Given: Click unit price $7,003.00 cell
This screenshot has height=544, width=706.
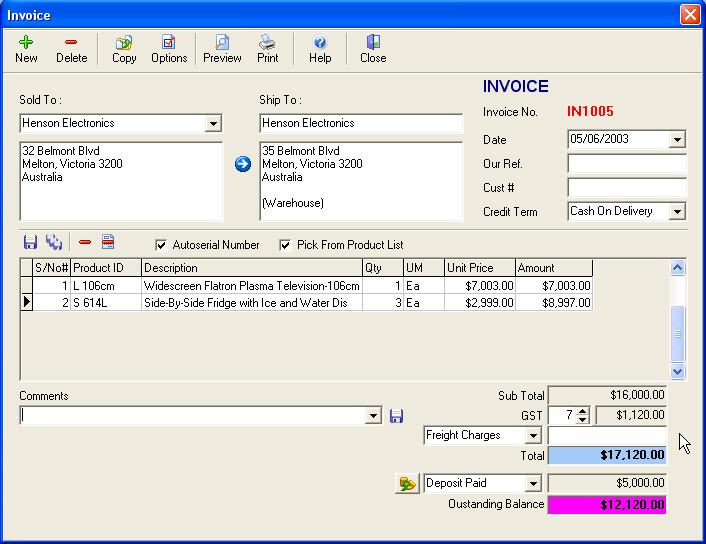Looking at the screenshot, I should click(x=480, y=286).
